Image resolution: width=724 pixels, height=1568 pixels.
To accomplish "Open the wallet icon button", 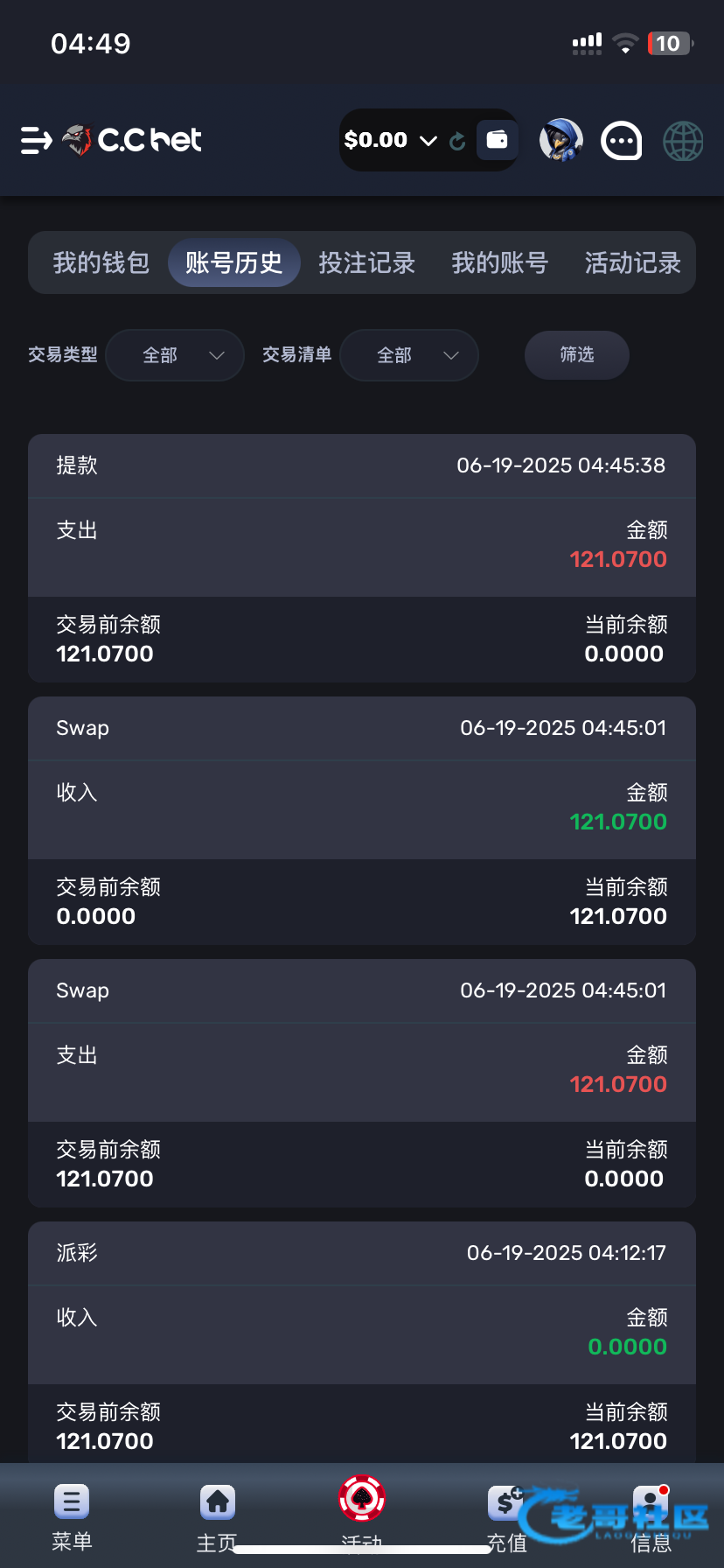I will click(497, 140).
